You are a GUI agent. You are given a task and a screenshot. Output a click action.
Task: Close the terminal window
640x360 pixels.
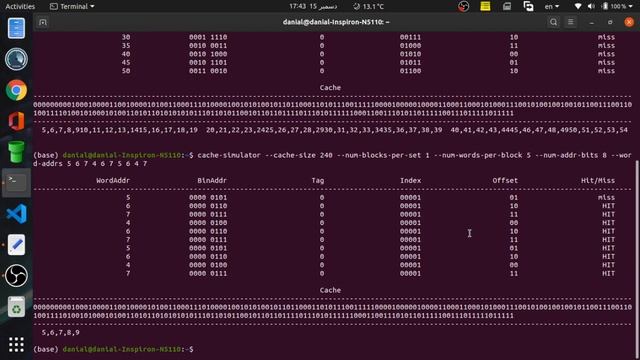(x=629, y=22)
